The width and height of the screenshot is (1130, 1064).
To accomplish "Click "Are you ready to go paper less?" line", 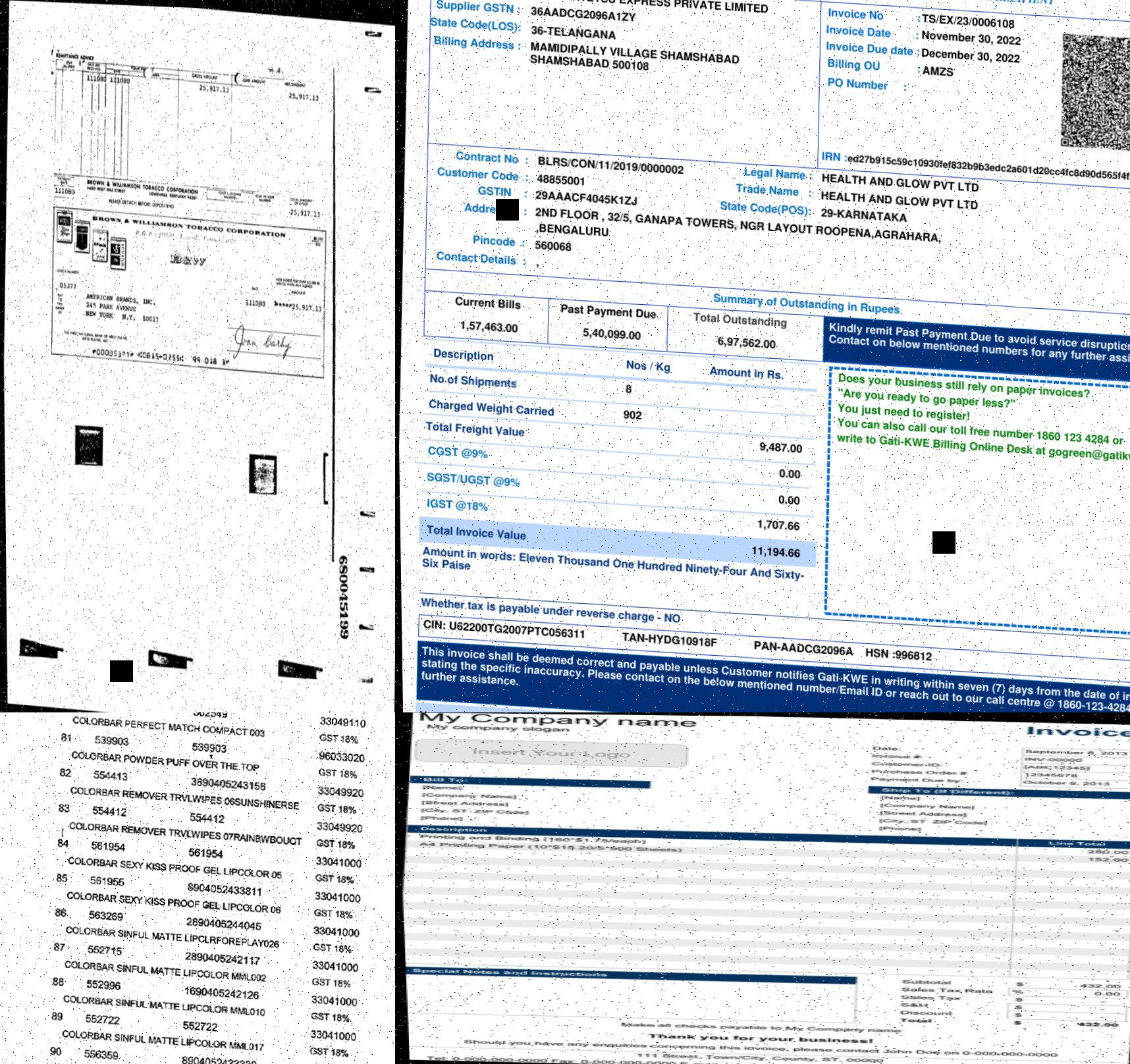I will click(x=926, y=398).
